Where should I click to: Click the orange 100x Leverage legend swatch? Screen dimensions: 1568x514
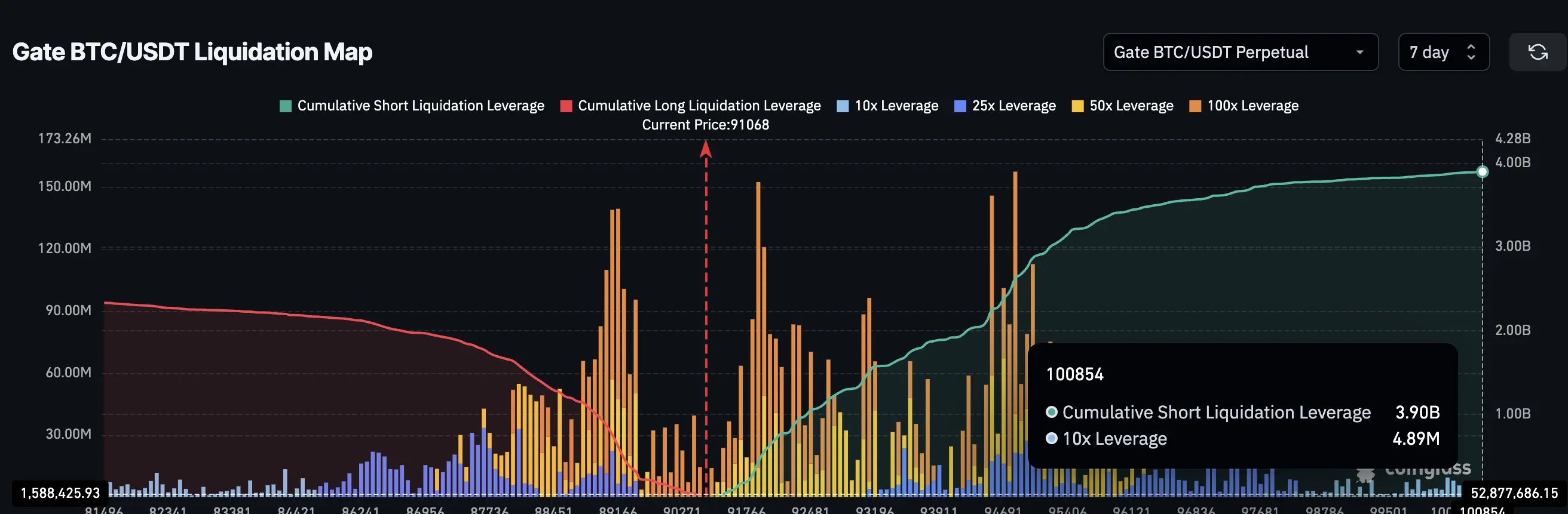pos(1195,106)
